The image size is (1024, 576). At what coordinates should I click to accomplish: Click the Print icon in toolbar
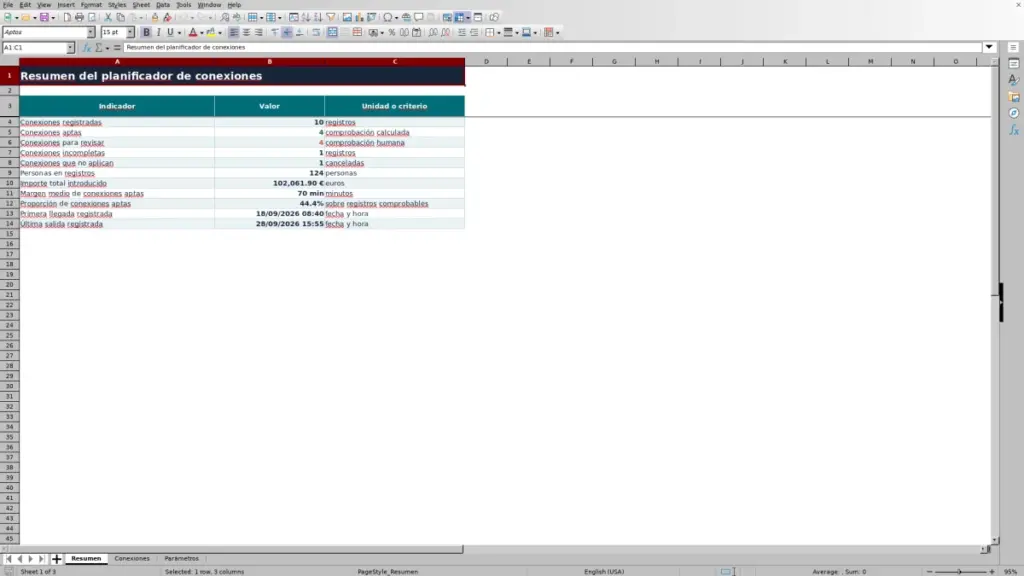[x=79, y=17]
